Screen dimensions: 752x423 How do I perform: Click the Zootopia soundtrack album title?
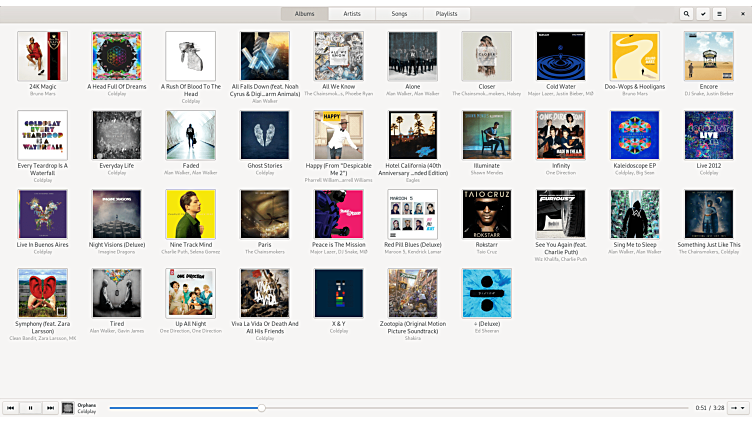tap(413, 327)
